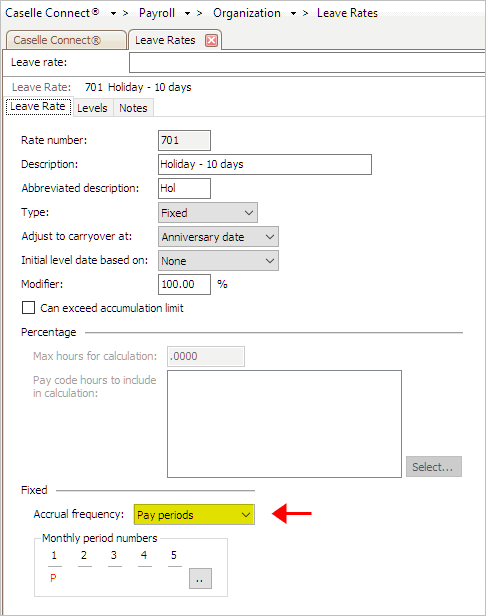
Task: Click monthly period number 2
Action: (84, 556)
